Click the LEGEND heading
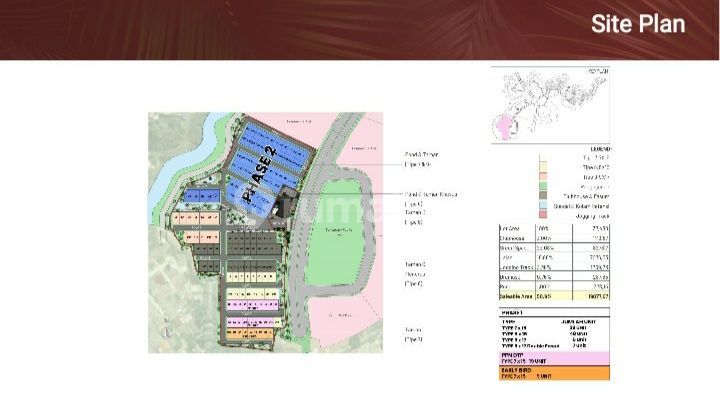 [601, 149]
